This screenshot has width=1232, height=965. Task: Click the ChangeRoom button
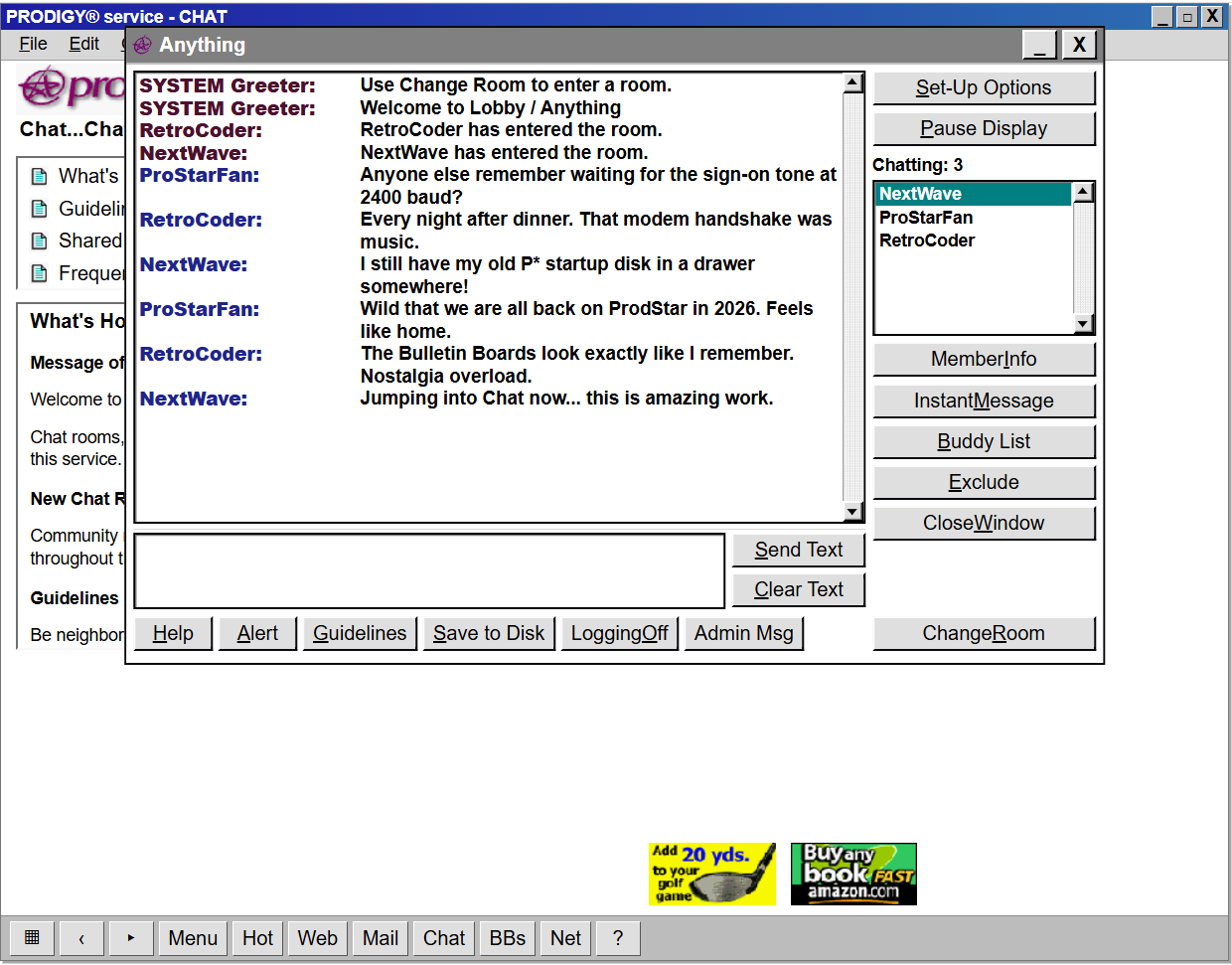pos(984,633)
